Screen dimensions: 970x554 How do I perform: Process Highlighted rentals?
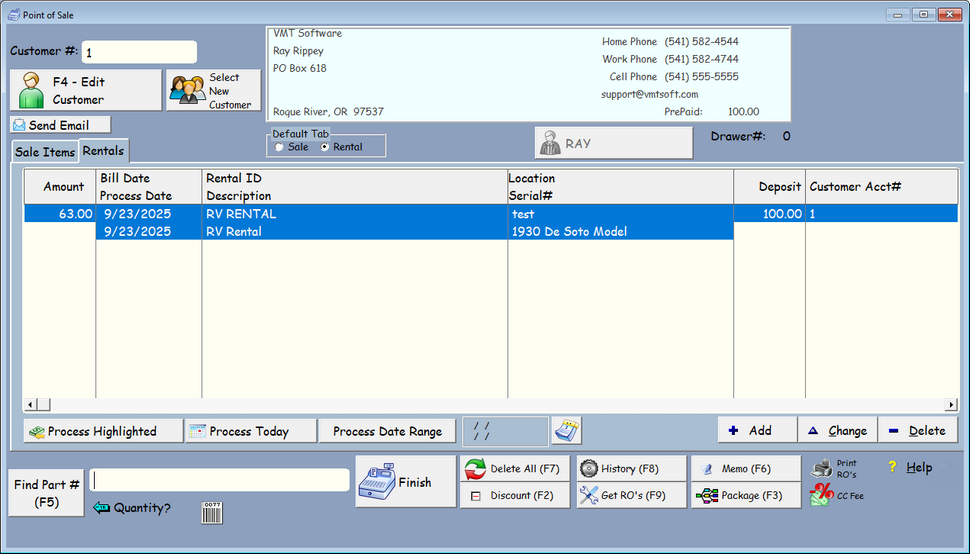tap(103, 431)
